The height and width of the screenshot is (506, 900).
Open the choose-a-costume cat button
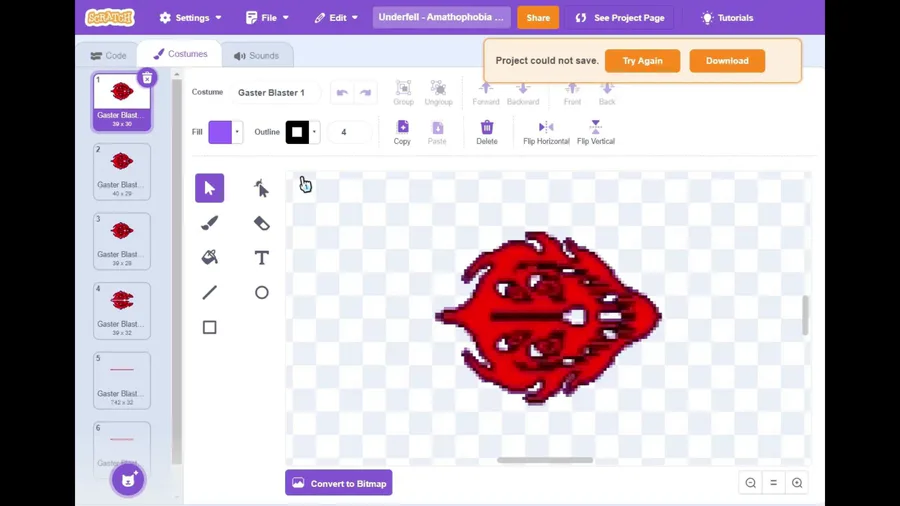tap(128, 480)
